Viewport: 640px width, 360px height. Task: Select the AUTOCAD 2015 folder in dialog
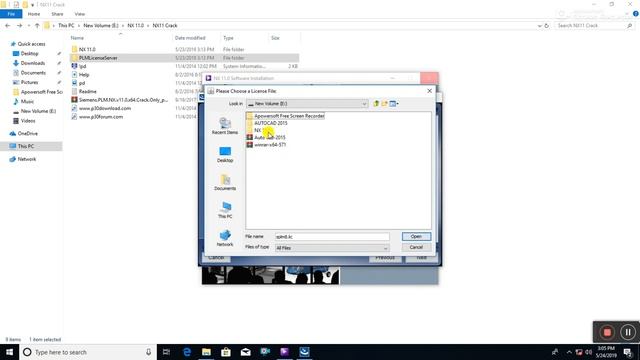[267, 123]
